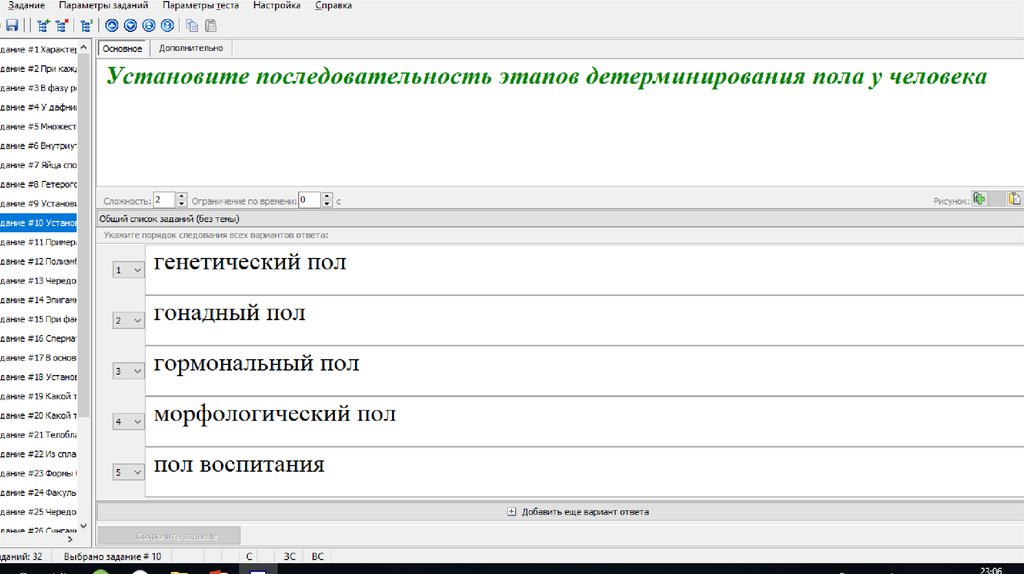Increase the Сложность value with spinner
Viewport: 1024px width, 574px height.
pyautogui.click(x=181, y=196)
